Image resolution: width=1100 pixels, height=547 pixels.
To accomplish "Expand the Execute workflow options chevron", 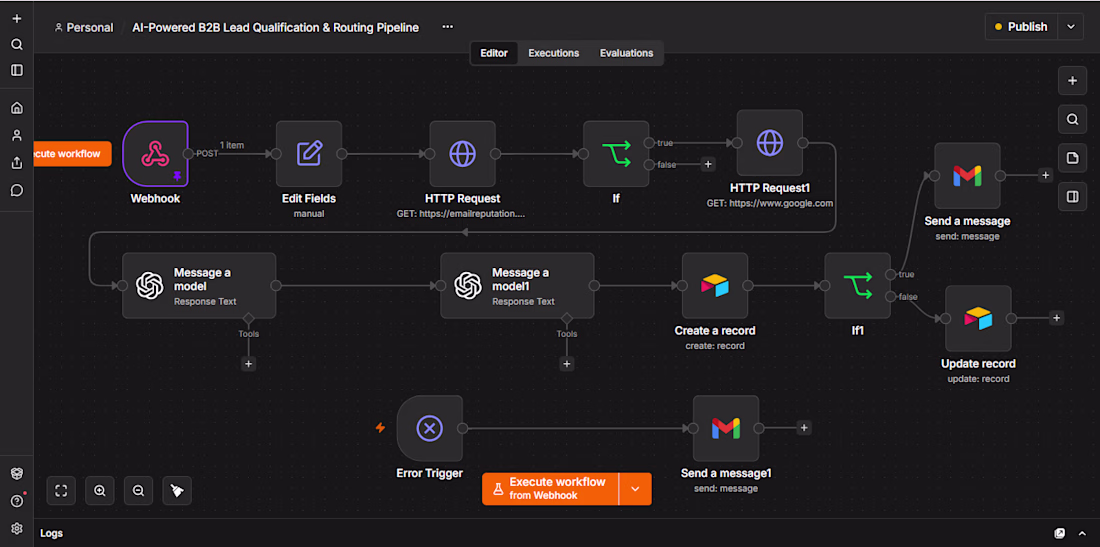I will coord(636,489).
